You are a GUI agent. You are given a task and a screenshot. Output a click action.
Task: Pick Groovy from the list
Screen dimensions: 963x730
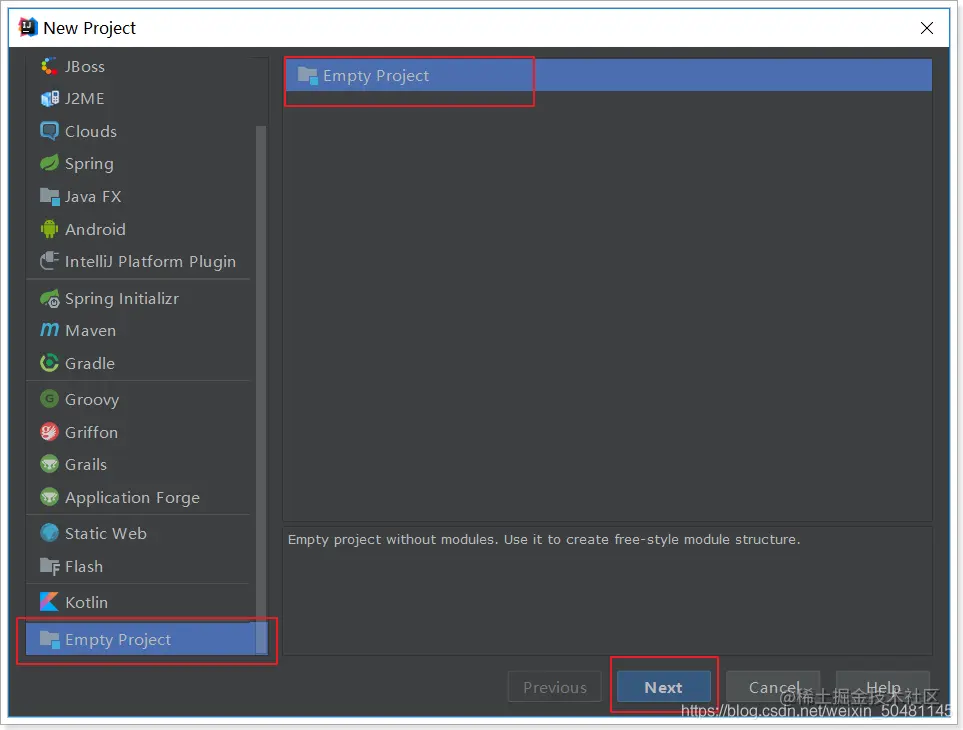tap(140, 399)
